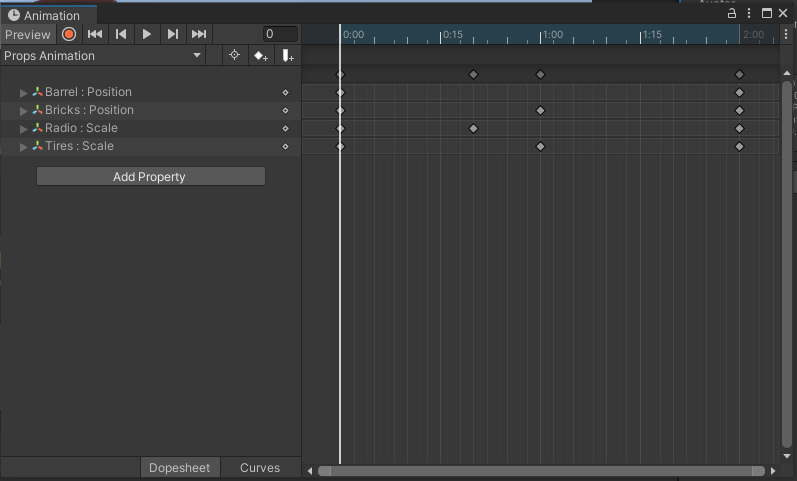Click the current frame number field
Image resolution: width=797 pixels, height=481 pixels.
pos(280,34)
